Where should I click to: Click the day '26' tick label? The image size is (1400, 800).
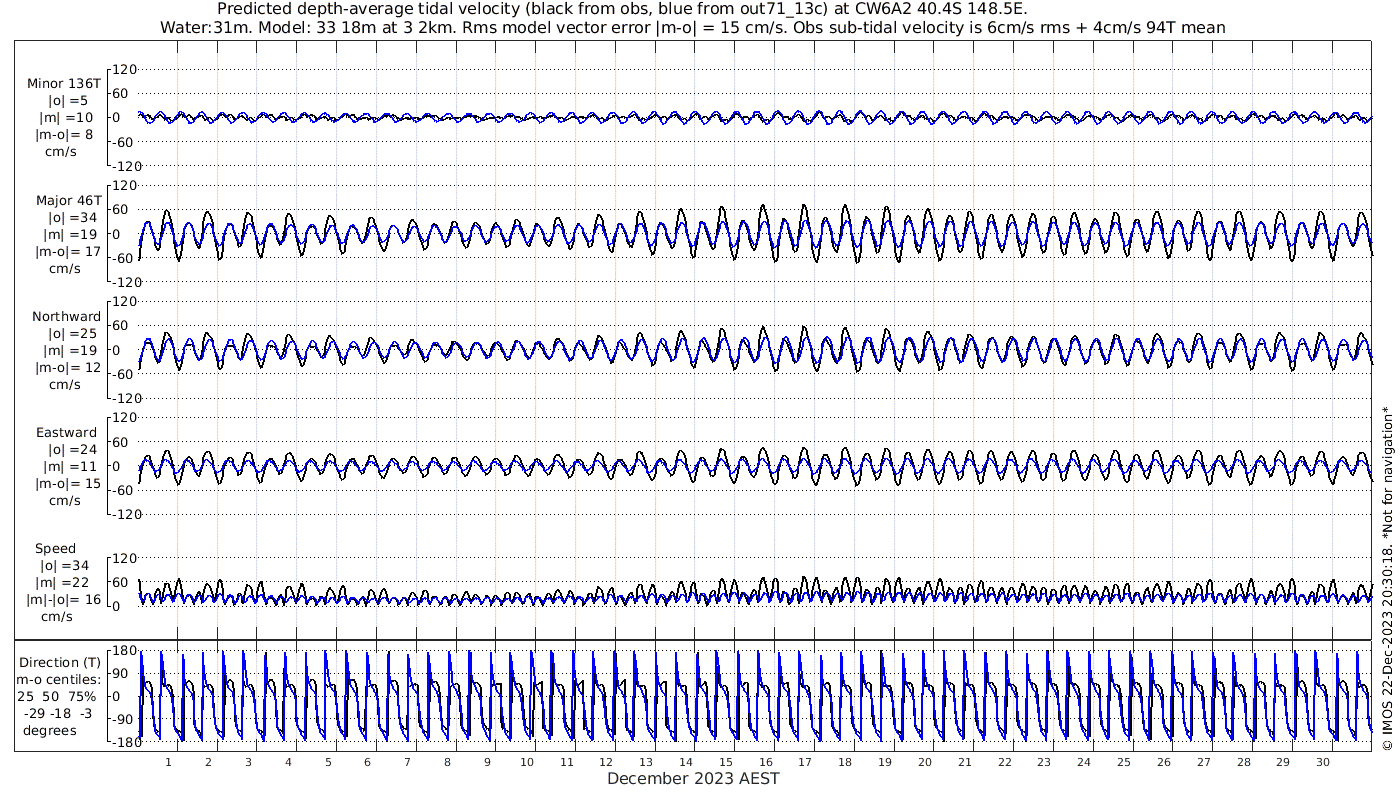(x=1163, y=762)
